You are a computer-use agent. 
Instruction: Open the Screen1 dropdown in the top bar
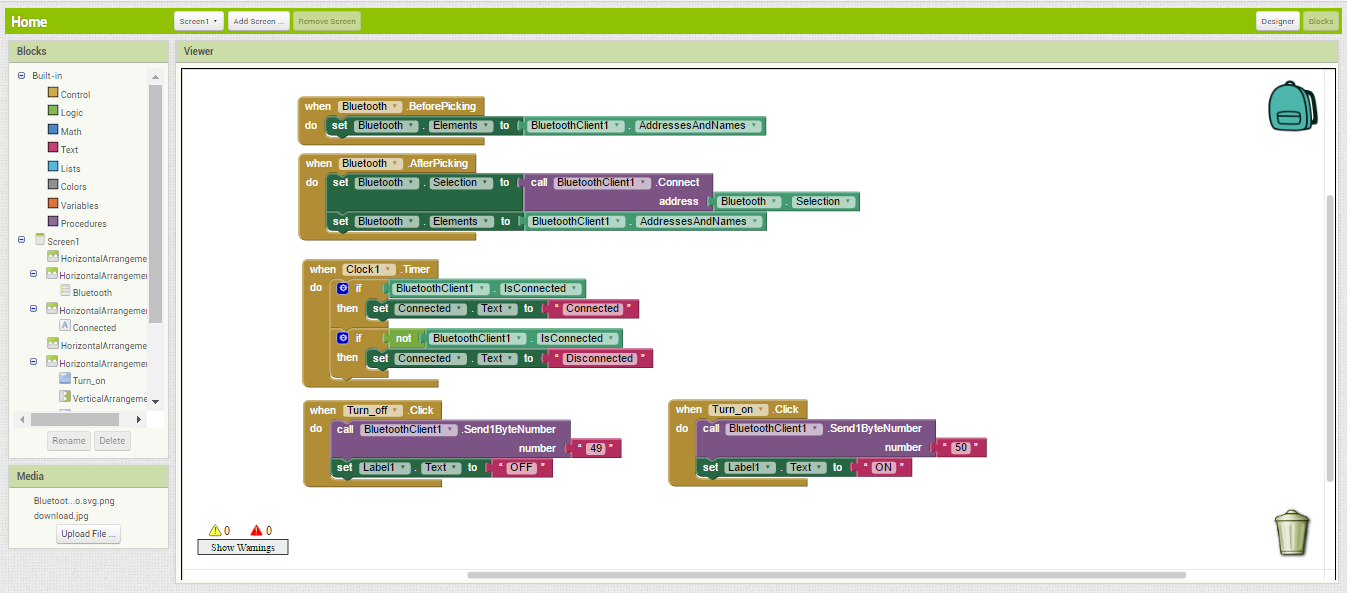click(197, 20)
